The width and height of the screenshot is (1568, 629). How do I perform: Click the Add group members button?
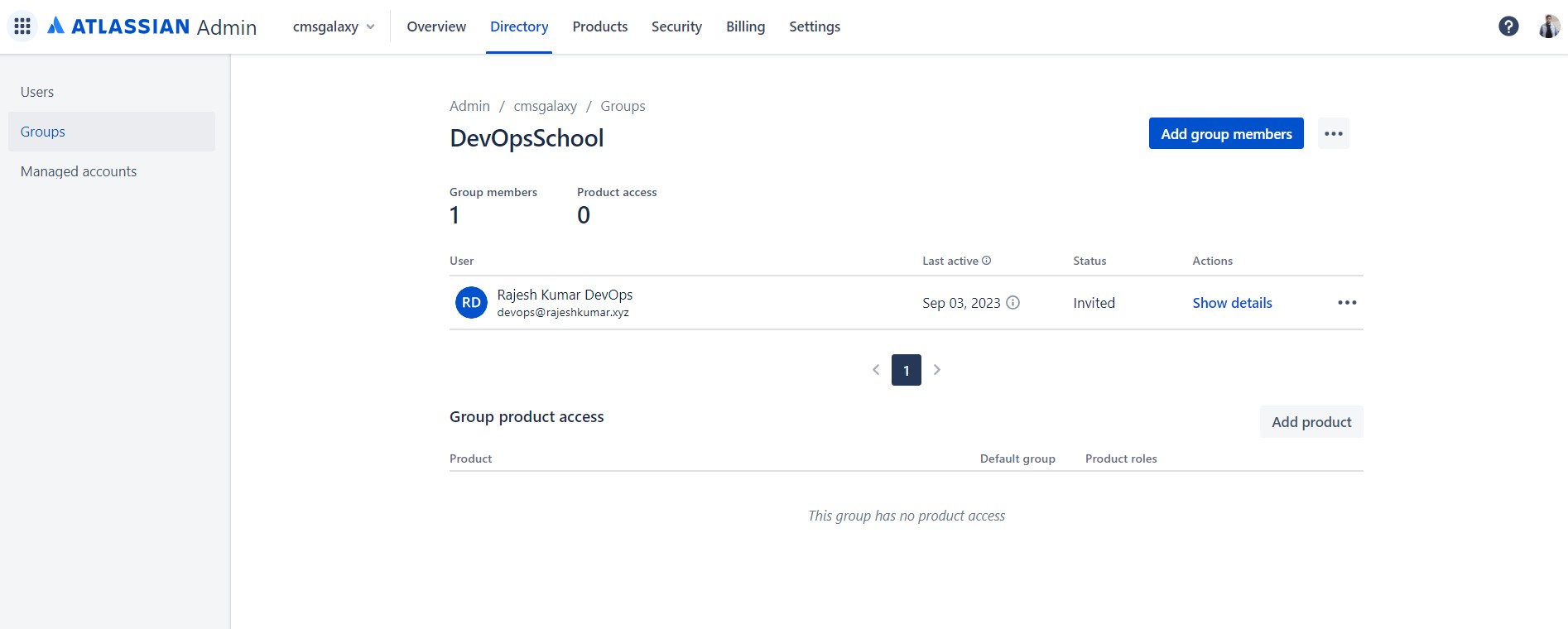(1226, 133)
